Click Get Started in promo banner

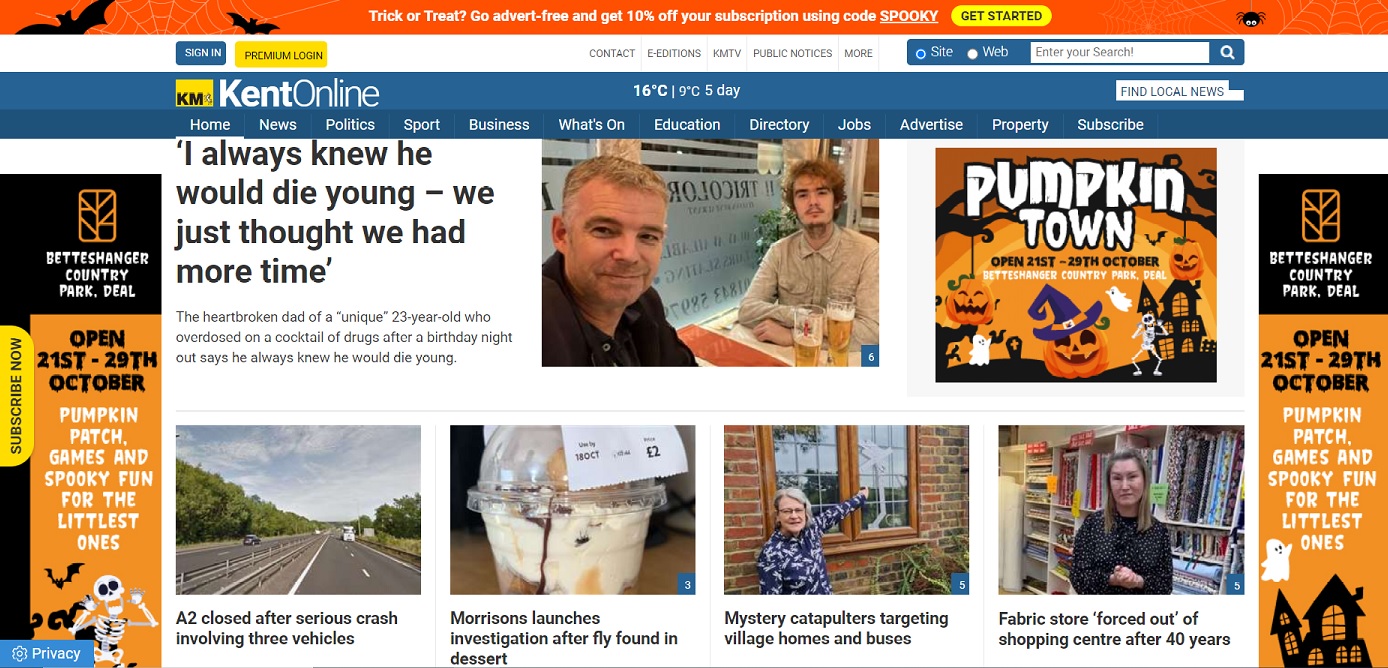(1001, 16)
